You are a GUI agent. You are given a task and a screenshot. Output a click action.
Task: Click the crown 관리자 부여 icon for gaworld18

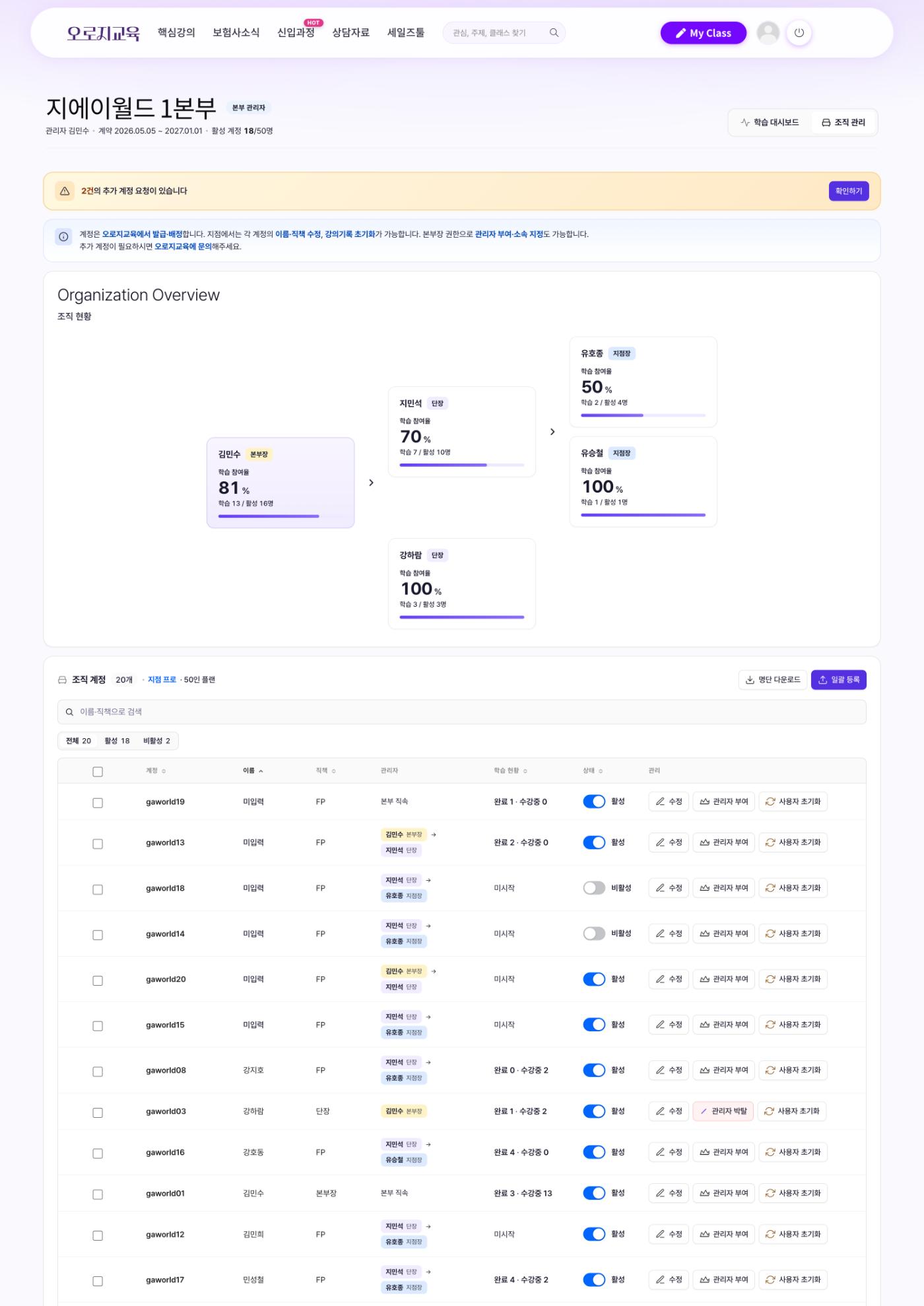coord(704,888)
